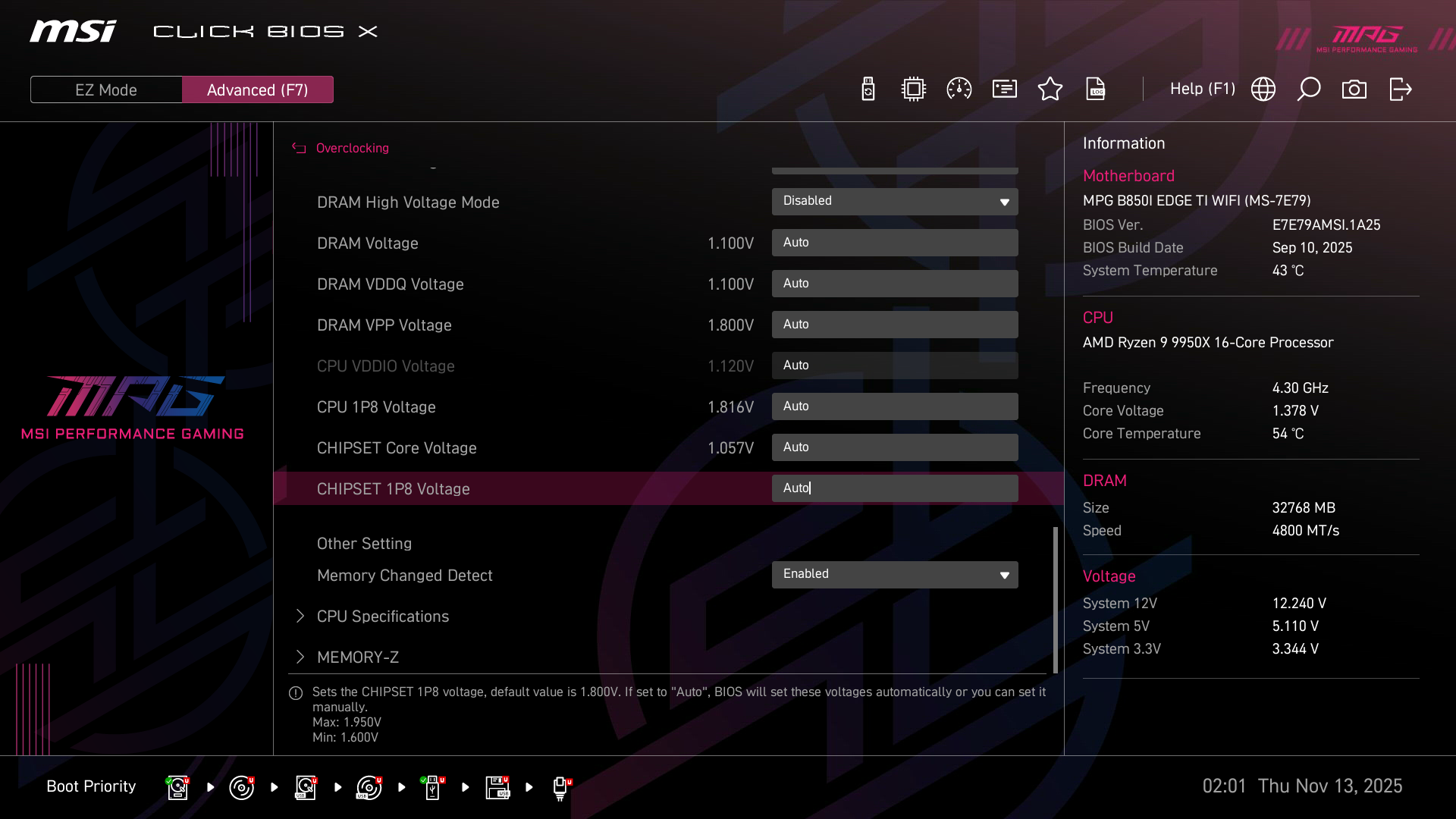Click the exit arrow icon

pos(1400,89)
